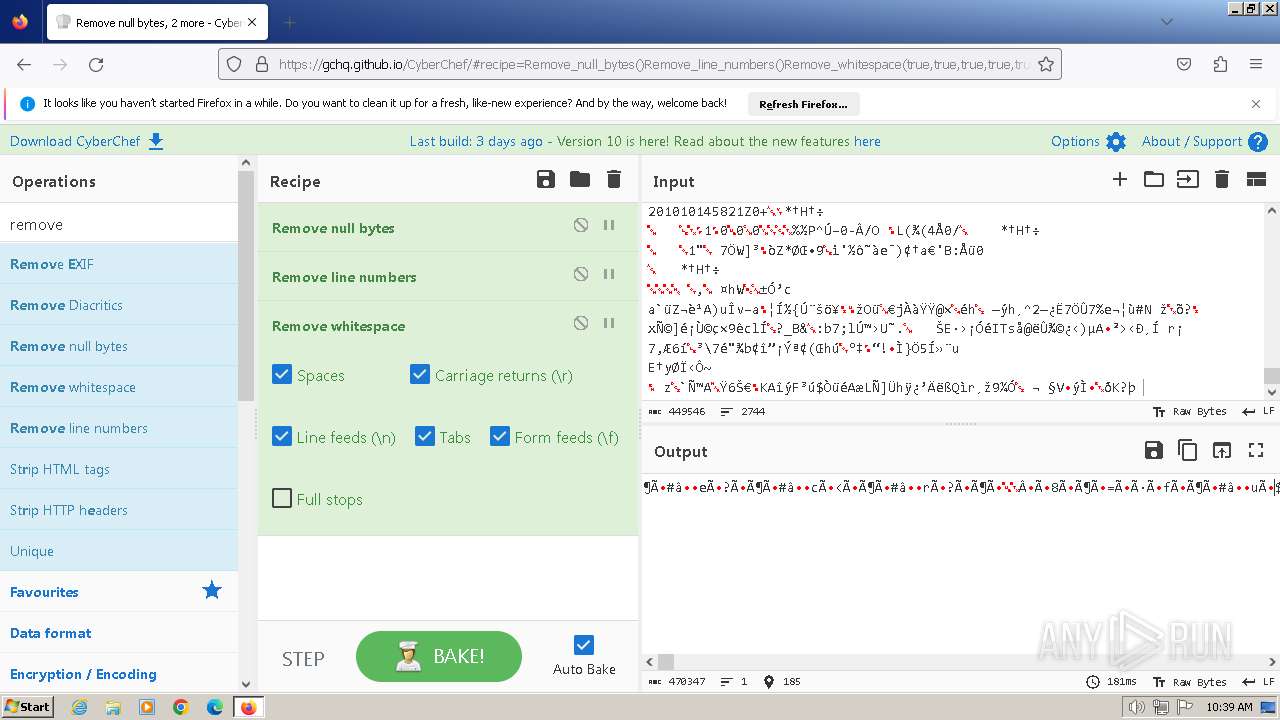Select the Remove Diacritics operation
The height and width of the screenshot is (720, 1280).
pyautogui.click(x=119, y=305)
